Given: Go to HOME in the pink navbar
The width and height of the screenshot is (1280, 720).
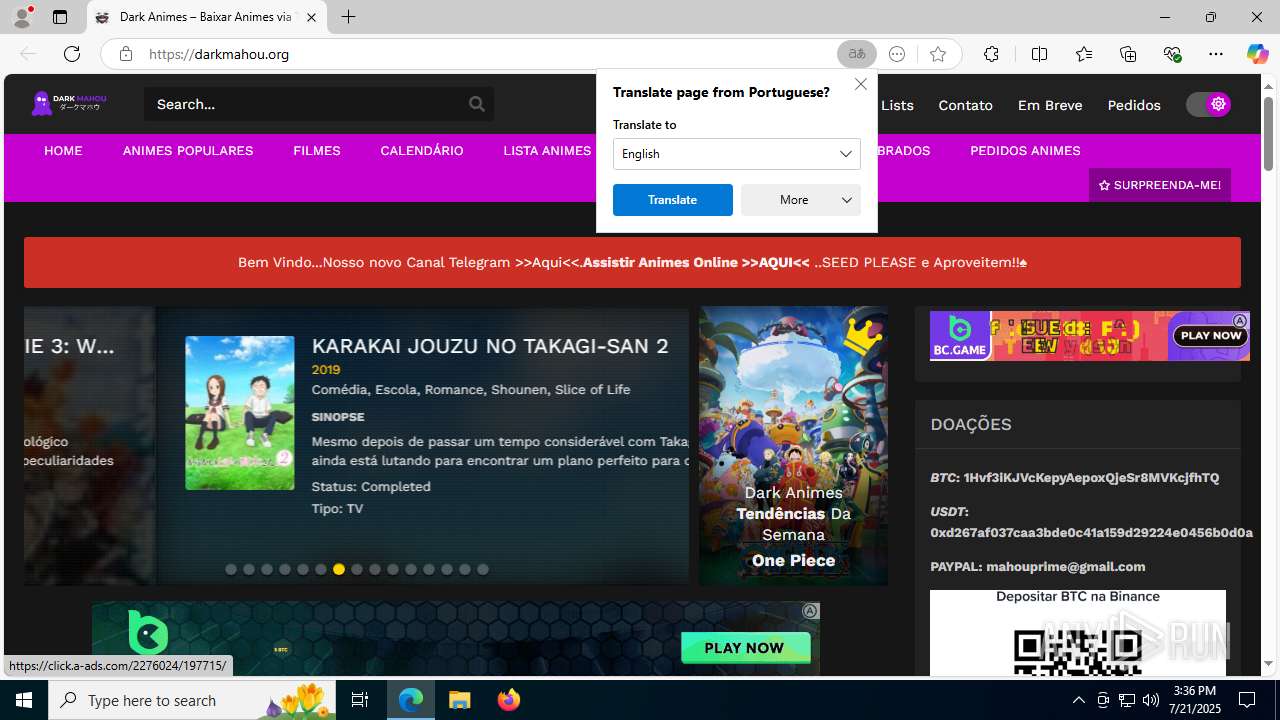Looking at the screenshot, I should (63, 151).
